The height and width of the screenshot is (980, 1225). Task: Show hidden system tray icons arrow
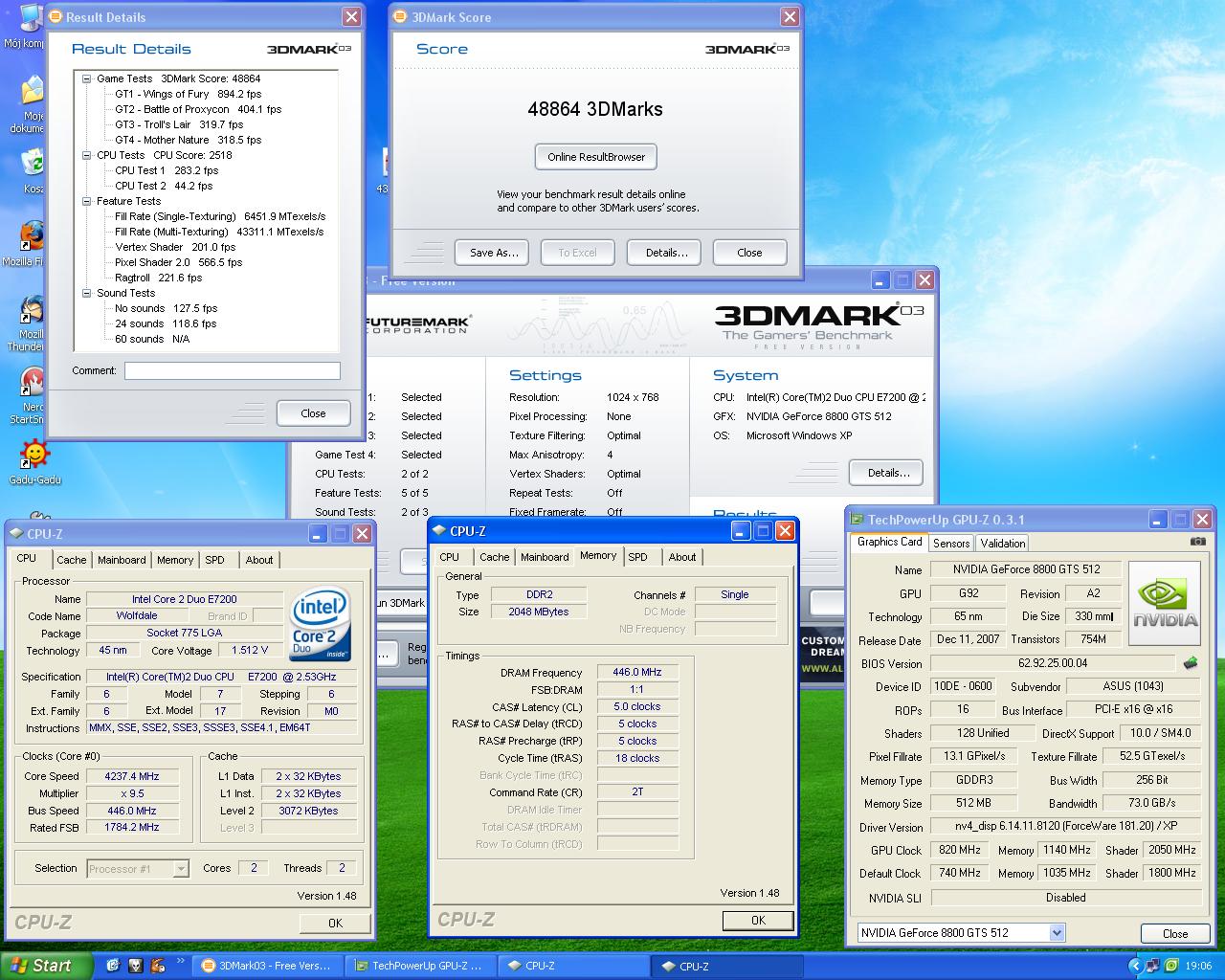click(x=1135, y=966)
